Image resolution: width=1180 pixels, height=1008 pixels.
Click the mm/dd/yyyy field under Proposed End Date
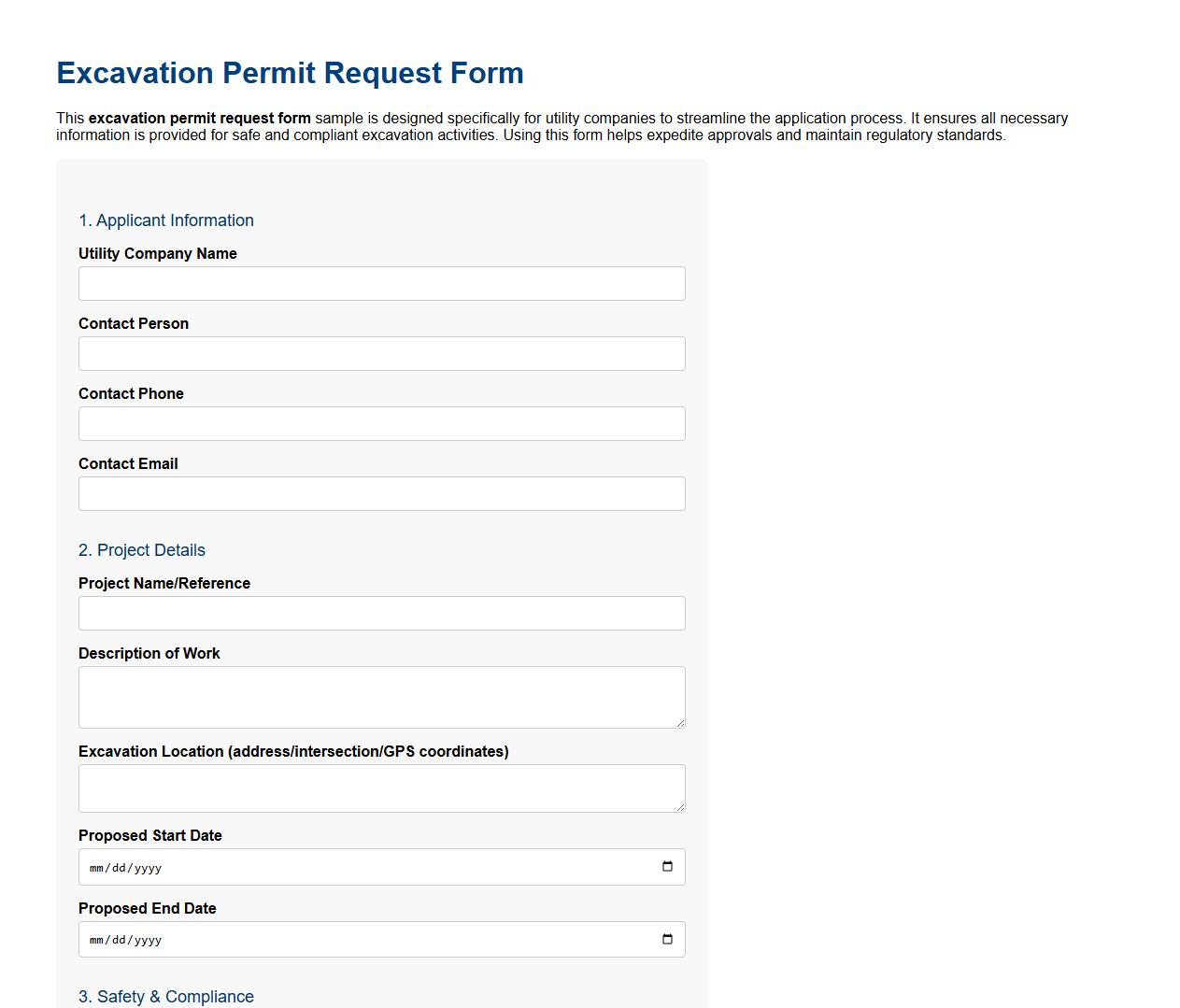coord(280,939)
